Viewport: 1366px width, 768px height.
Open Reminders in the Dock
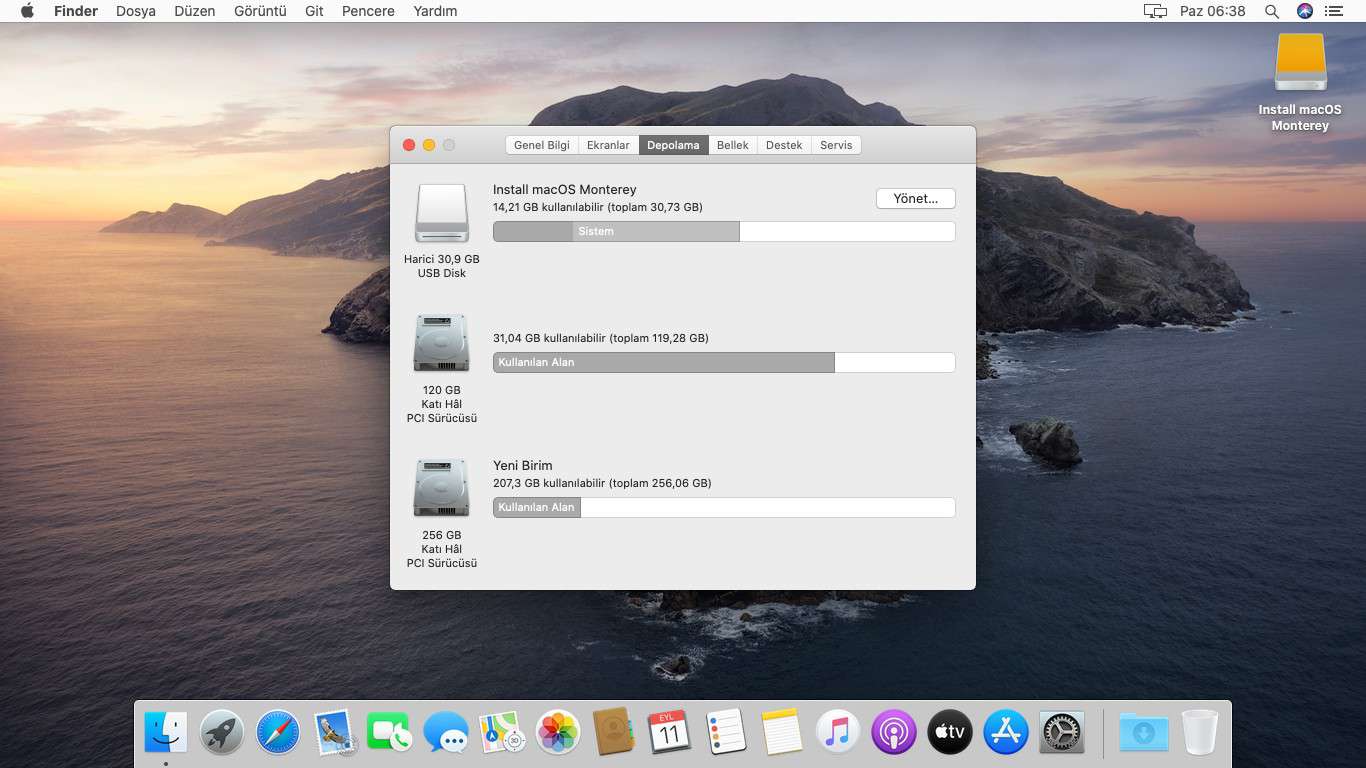coord(726,732)
